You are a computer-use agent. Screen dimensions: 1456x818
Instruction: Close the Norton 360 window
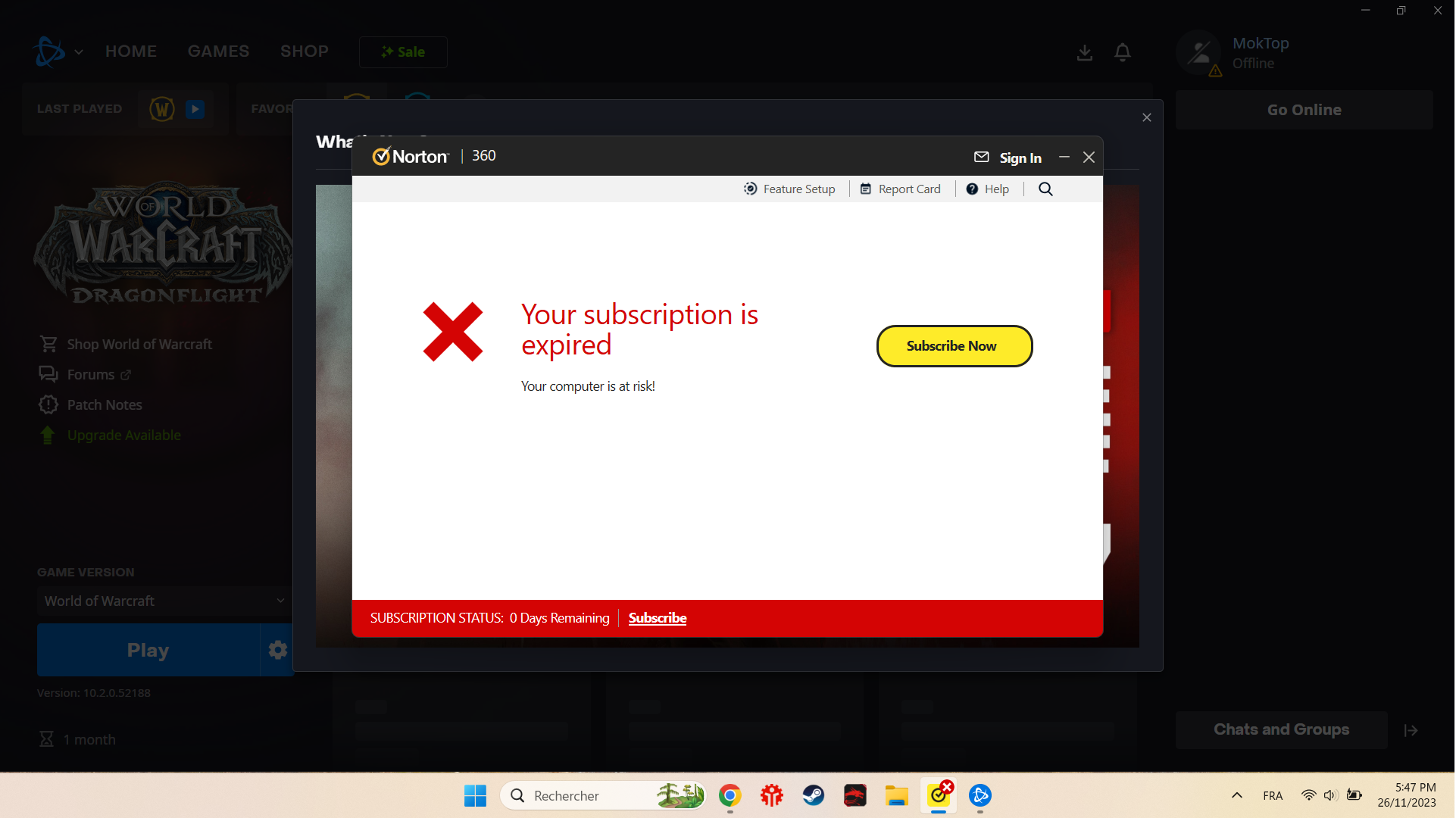pos(1089,157)
